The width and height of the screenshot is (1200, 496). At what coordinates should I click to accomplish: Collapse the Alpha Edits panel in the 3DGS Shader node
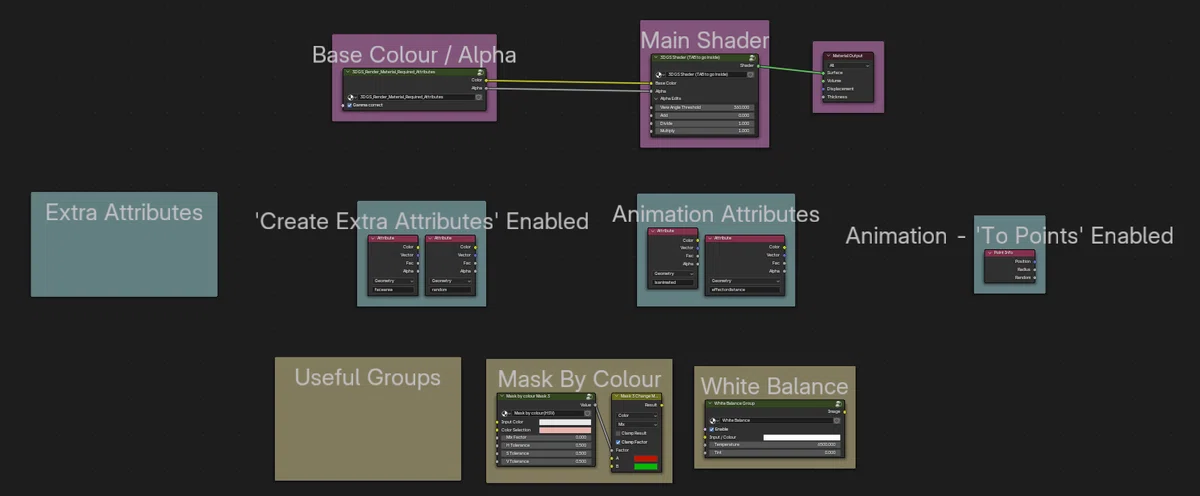656,99
